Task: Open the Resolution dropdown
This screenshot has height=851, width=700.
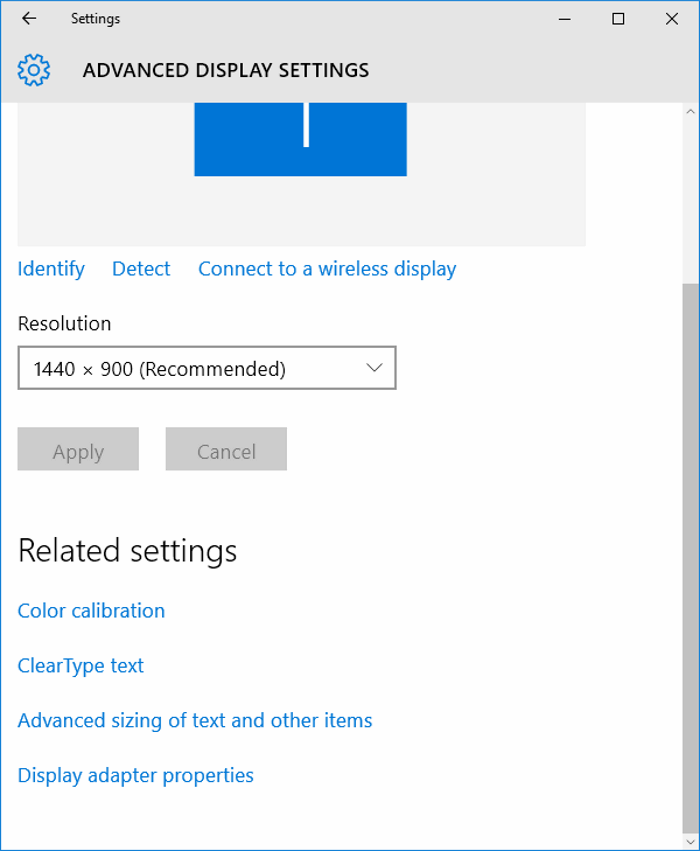Action: tap(207, 368)
